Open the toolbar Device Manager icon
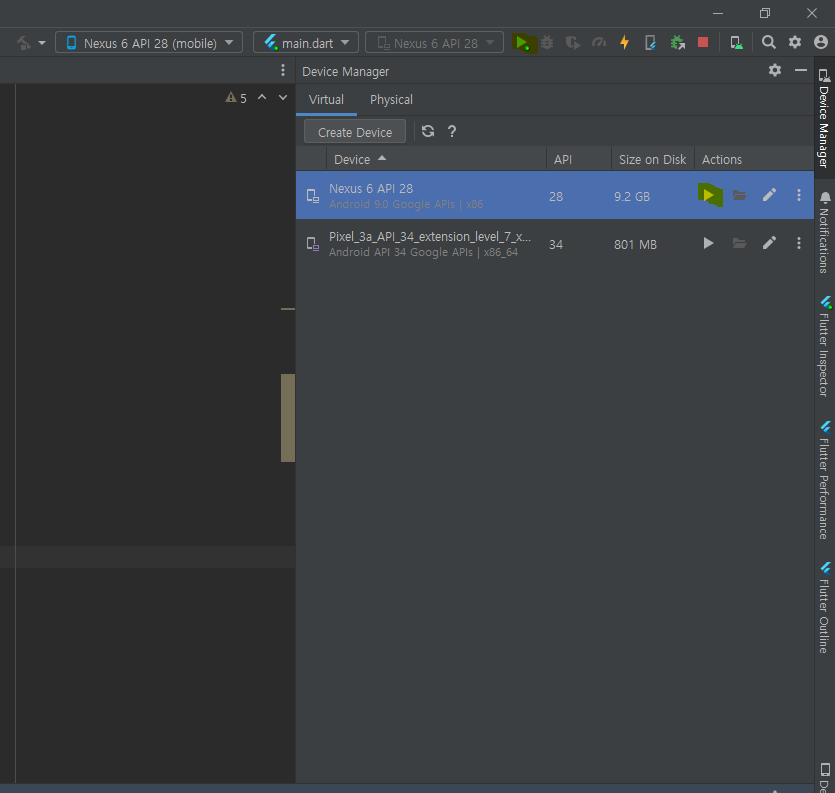This screenshot has height=793, width=835. click(x=736, y=43)
